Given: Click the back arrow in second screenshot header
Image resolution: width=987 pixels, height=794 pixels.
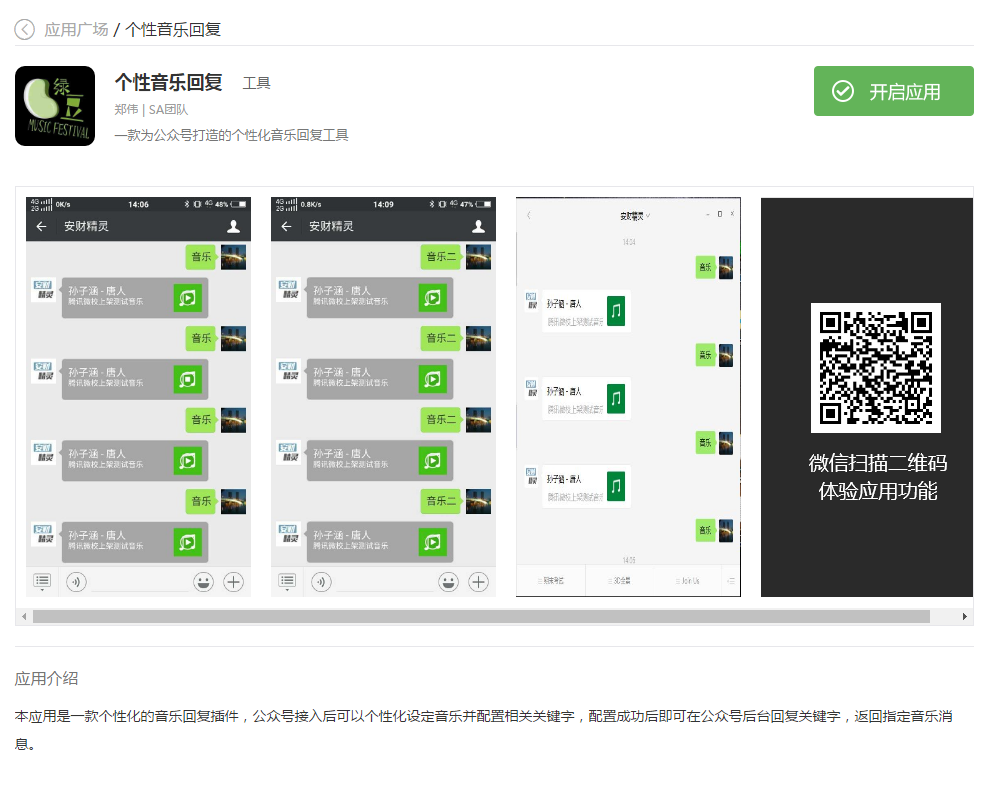Looking at the screenshot, I should click(x=286, y=226).
